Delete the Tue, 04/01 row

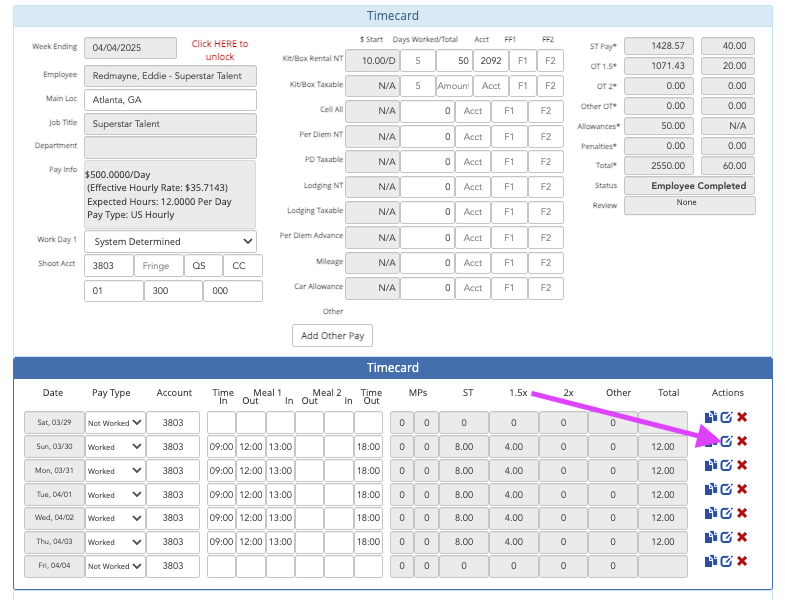click(742, 489)
